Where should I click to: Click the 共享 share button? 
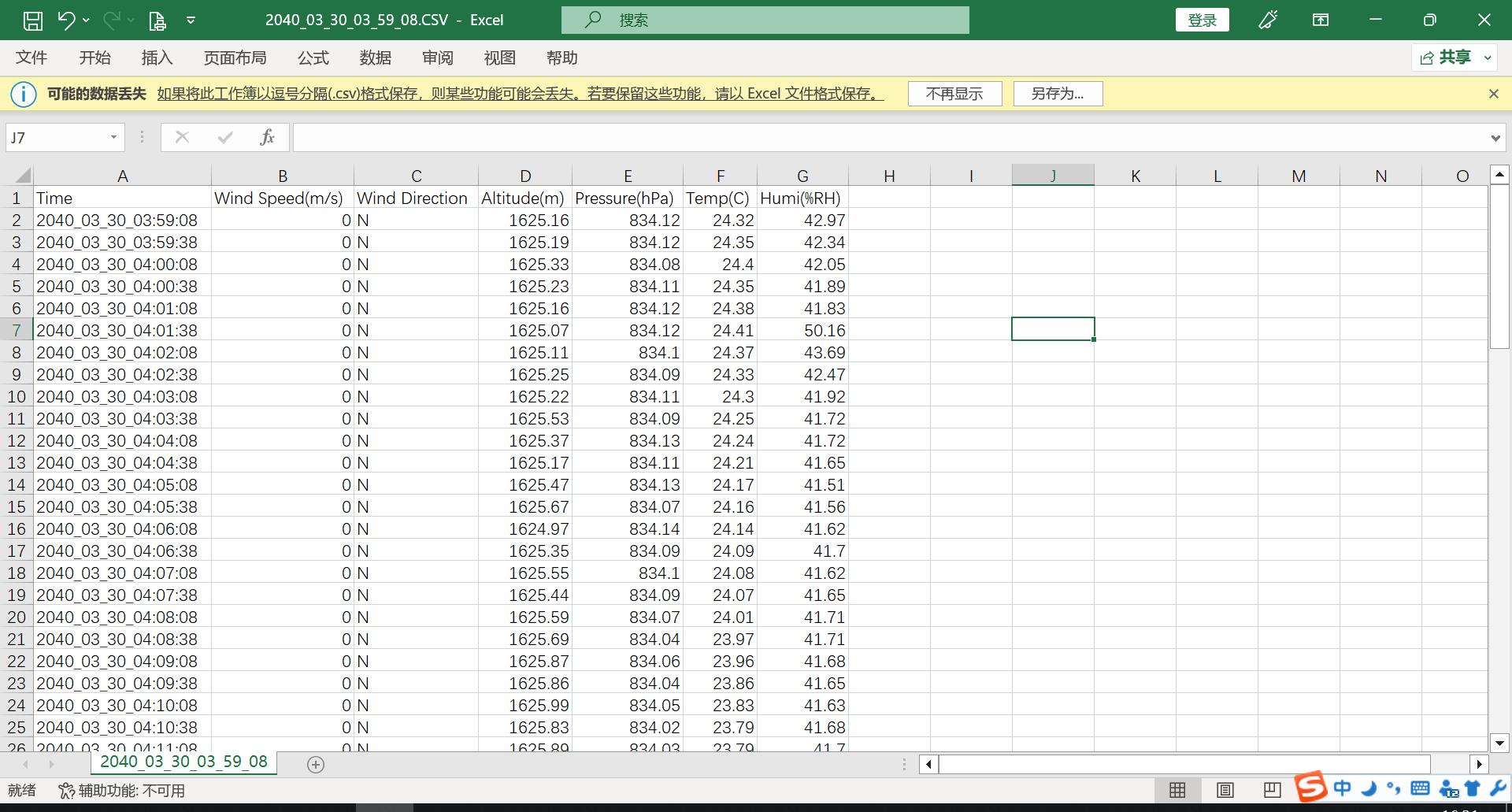1445,57
